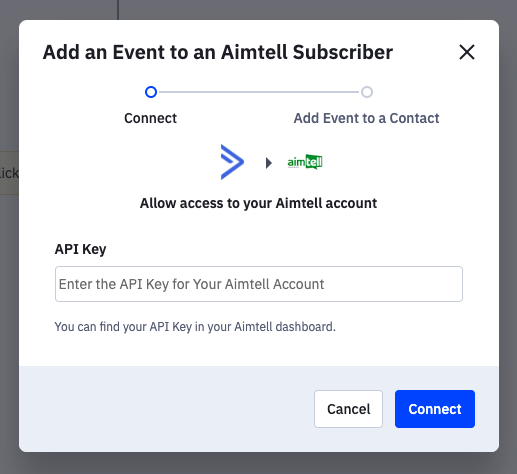Click the Aimtell dashboard helper text
517x474 pixels.
click(x=195, y=327)
